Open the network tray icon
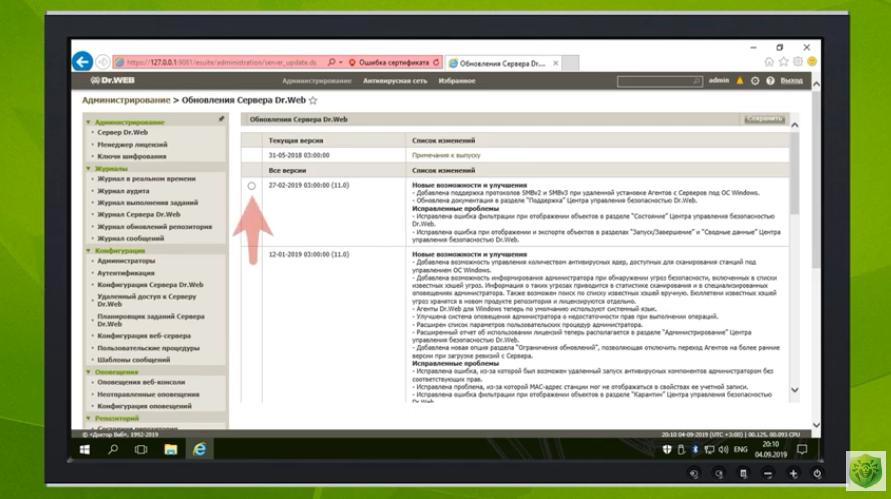This screenshot has height=499, width=891. (709, 450)
